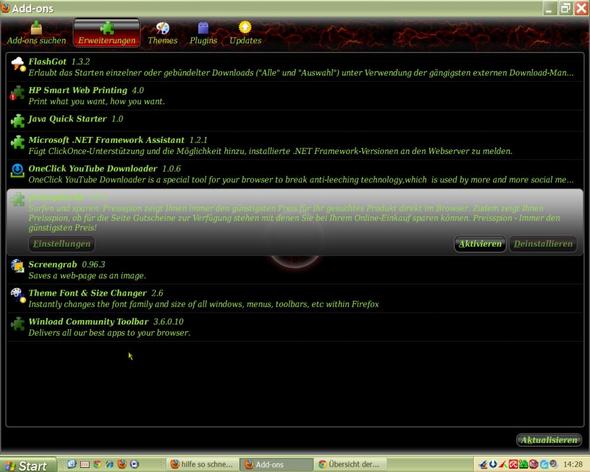
Task: Click the HP Smart Web Printing icon
Action: (18, 93)
